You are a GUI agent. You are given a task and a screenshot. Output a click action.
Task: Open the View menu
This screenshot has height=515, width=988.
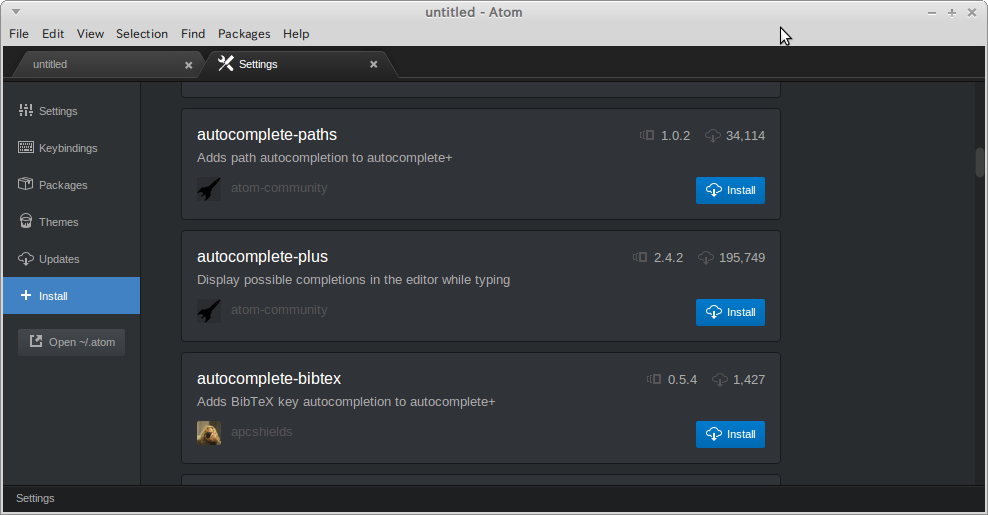point(90,34)
